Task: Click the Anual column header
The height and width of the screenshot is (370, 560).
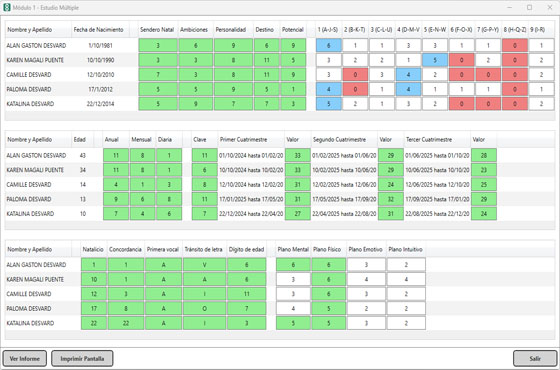Action: coord(116,140)
